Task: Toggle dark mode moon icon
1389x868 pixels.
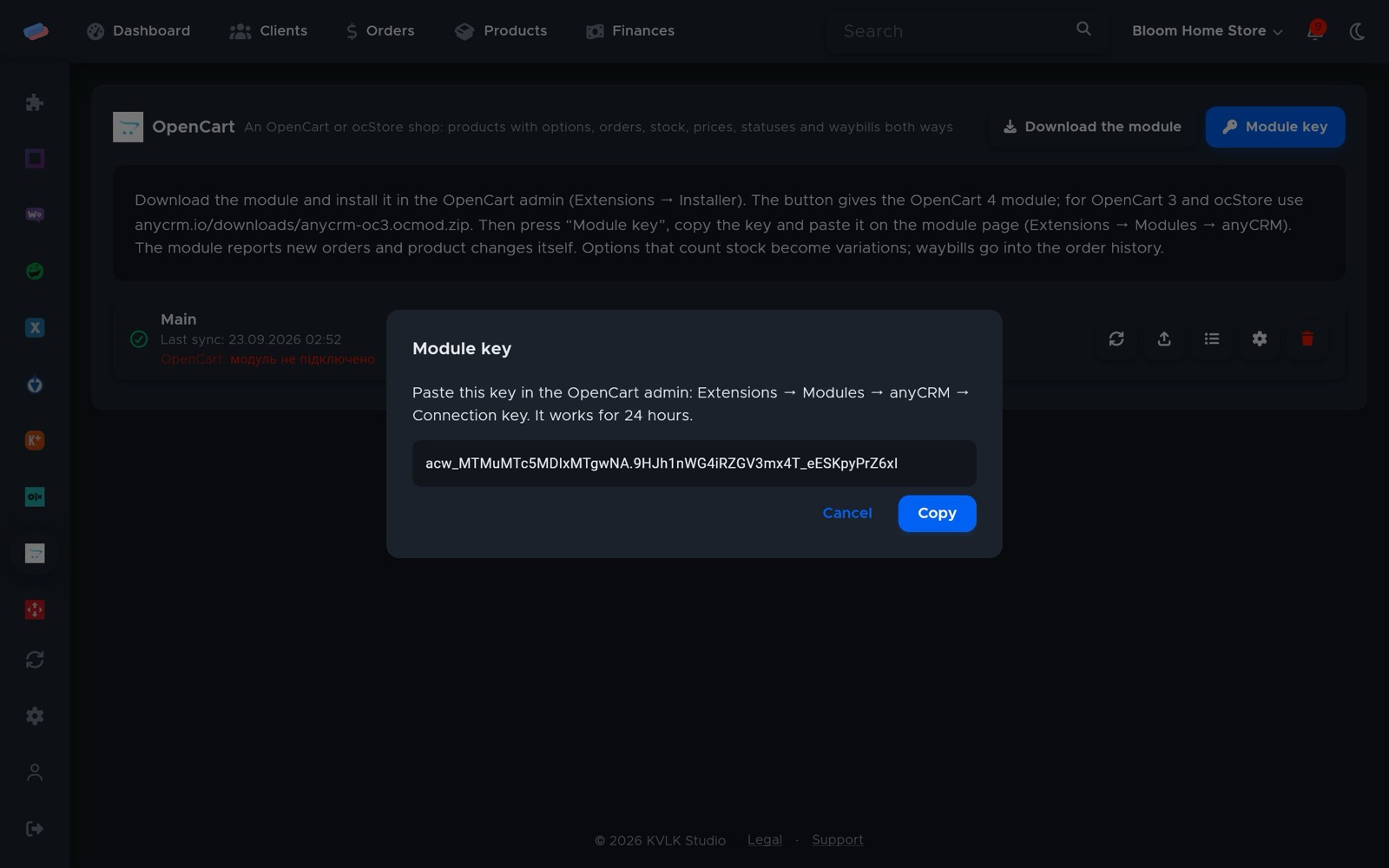Action: pyautogui.click(x=1358, y=31)
